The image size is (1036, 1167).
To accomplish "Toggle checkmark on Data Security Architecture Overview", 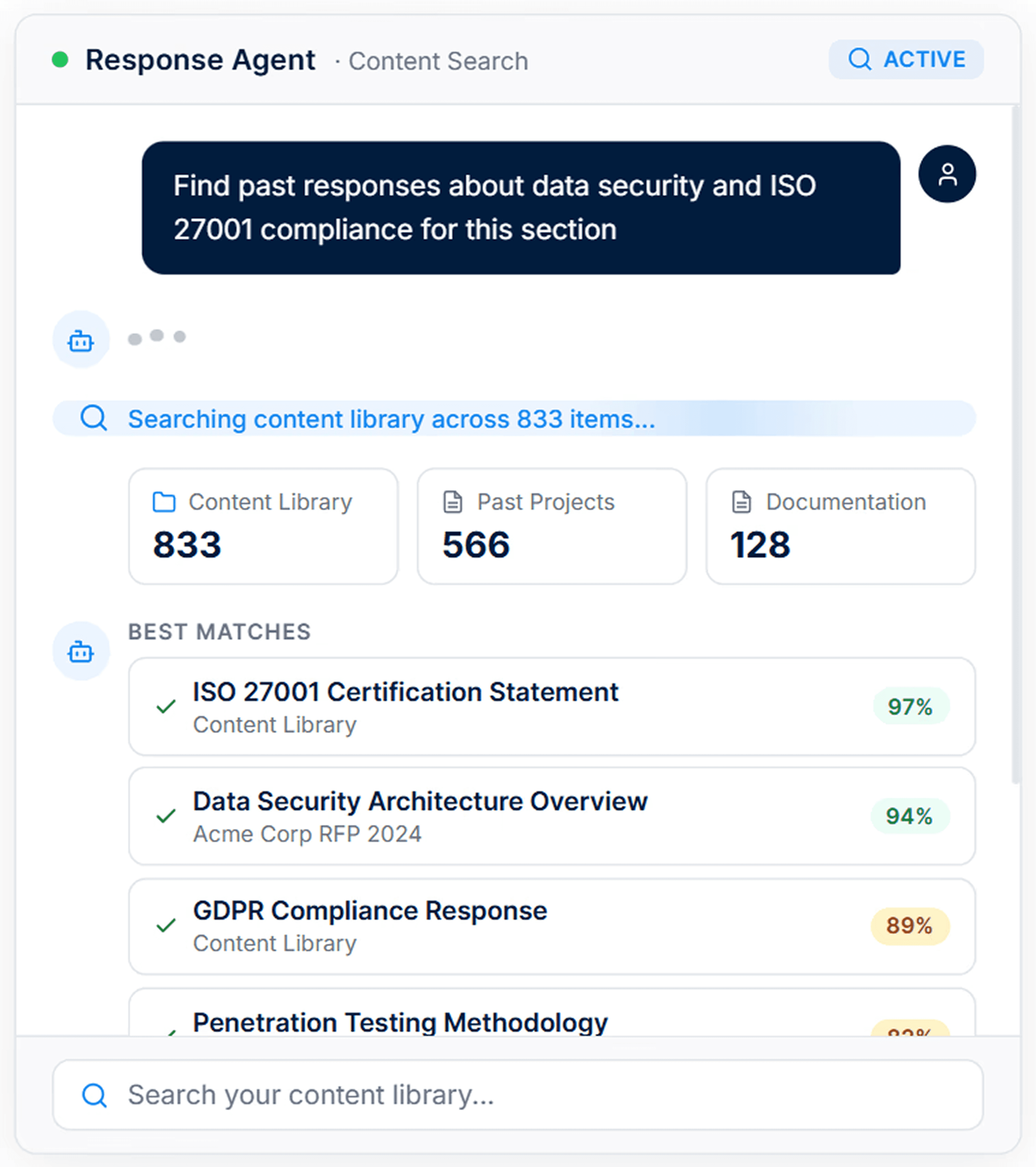I will tap(166, 816).
